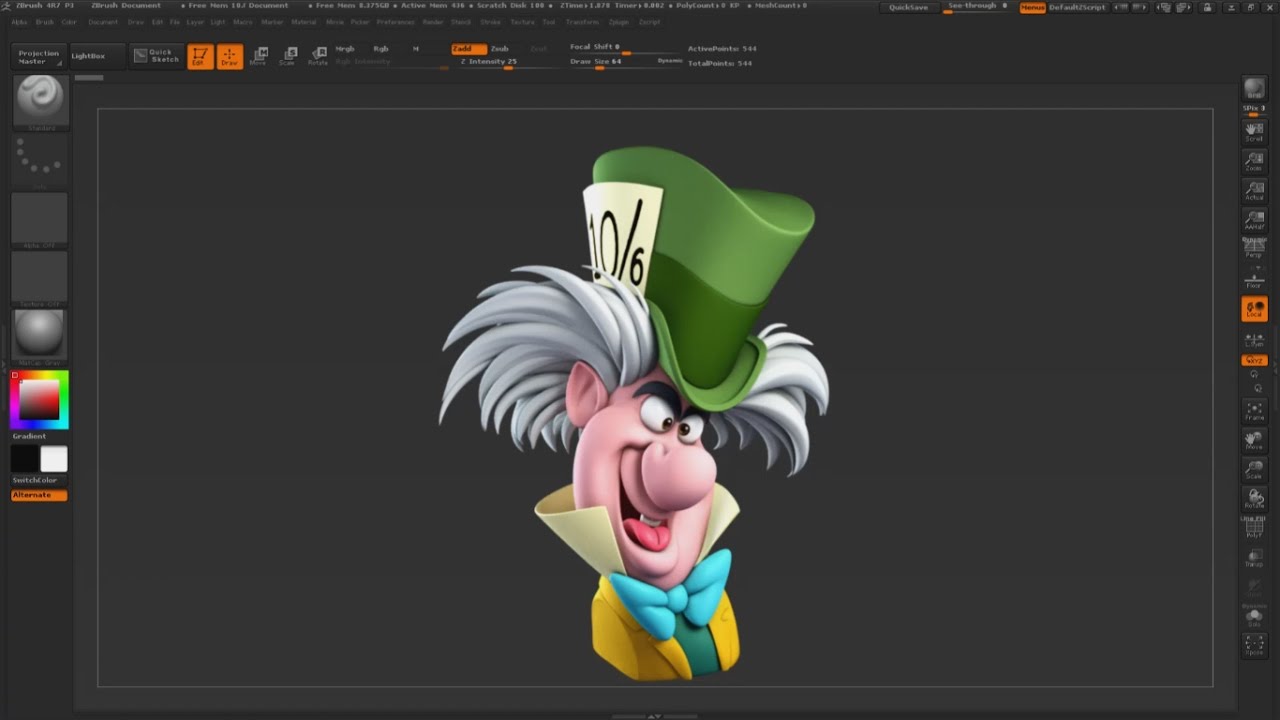Click the Zoom document icon
This screenshot has width=1280, height=720.
pyautogui.click(x=1254, y=161)
